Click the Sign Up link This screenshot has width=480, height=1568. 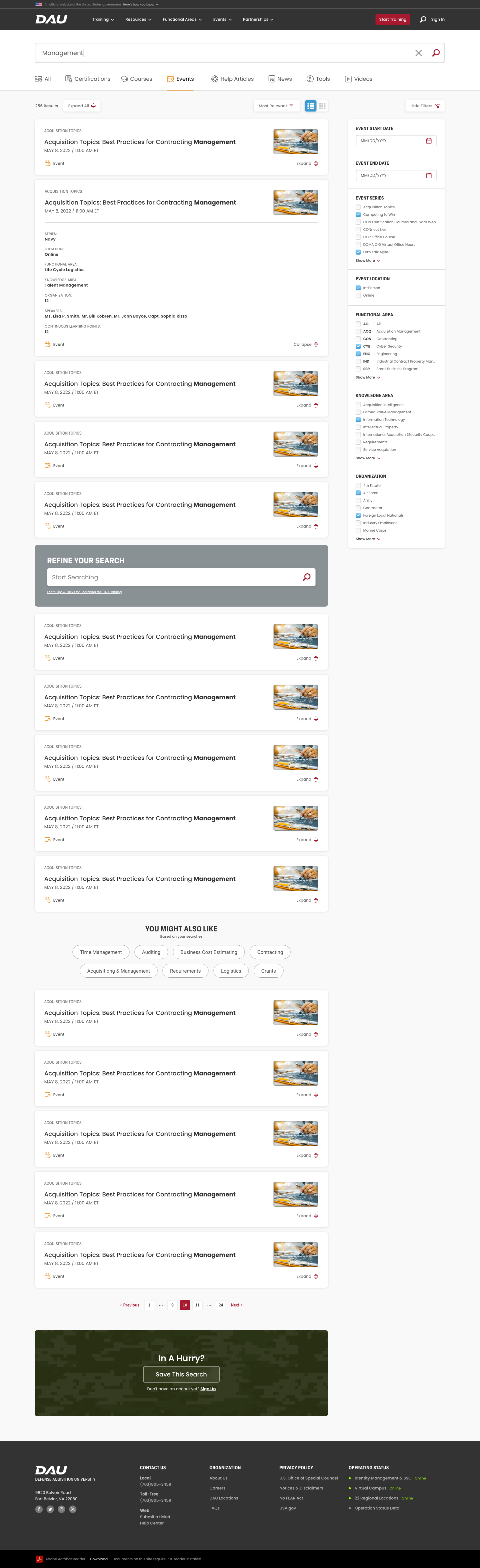pyautogui.click(x=208, y=1389)
